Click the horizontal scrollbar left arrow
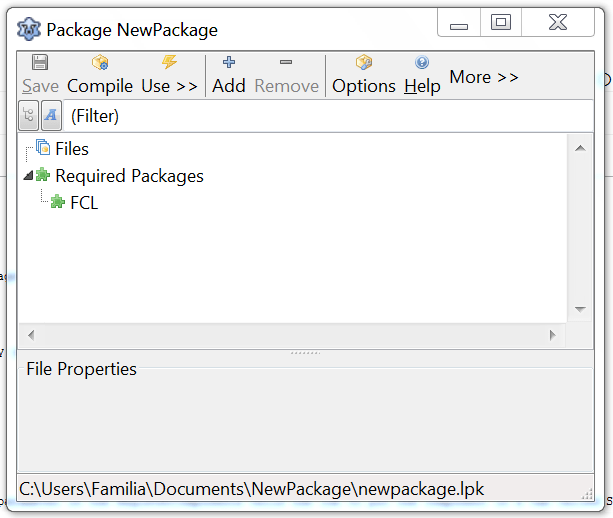613x518 pixels. (x=31, y=335)
